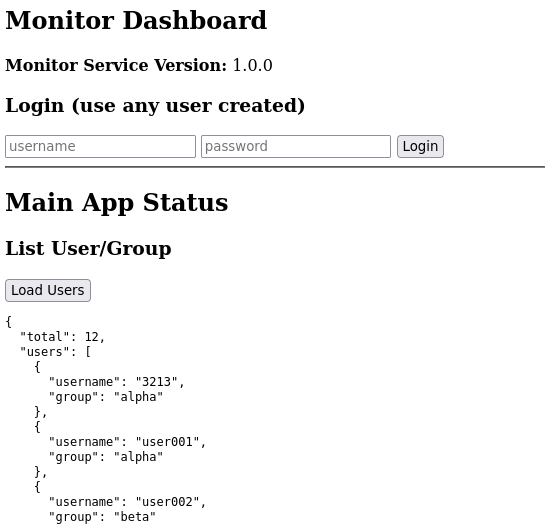Click the 1.0.0 version number
Screen dimensions: 549x525
[x=252, y=65]
